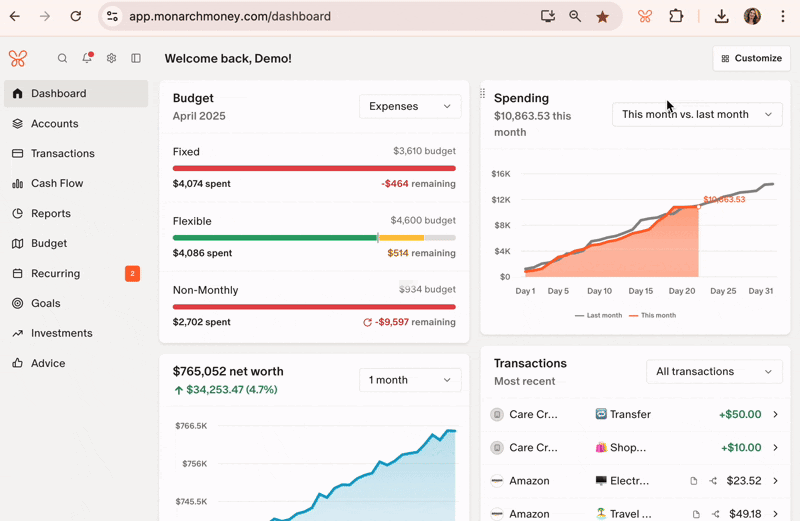Click the rollover icon beside -$9,597 remaining
Screen dimensions: 800x521
pyautogui.click(x=368, y=323)
